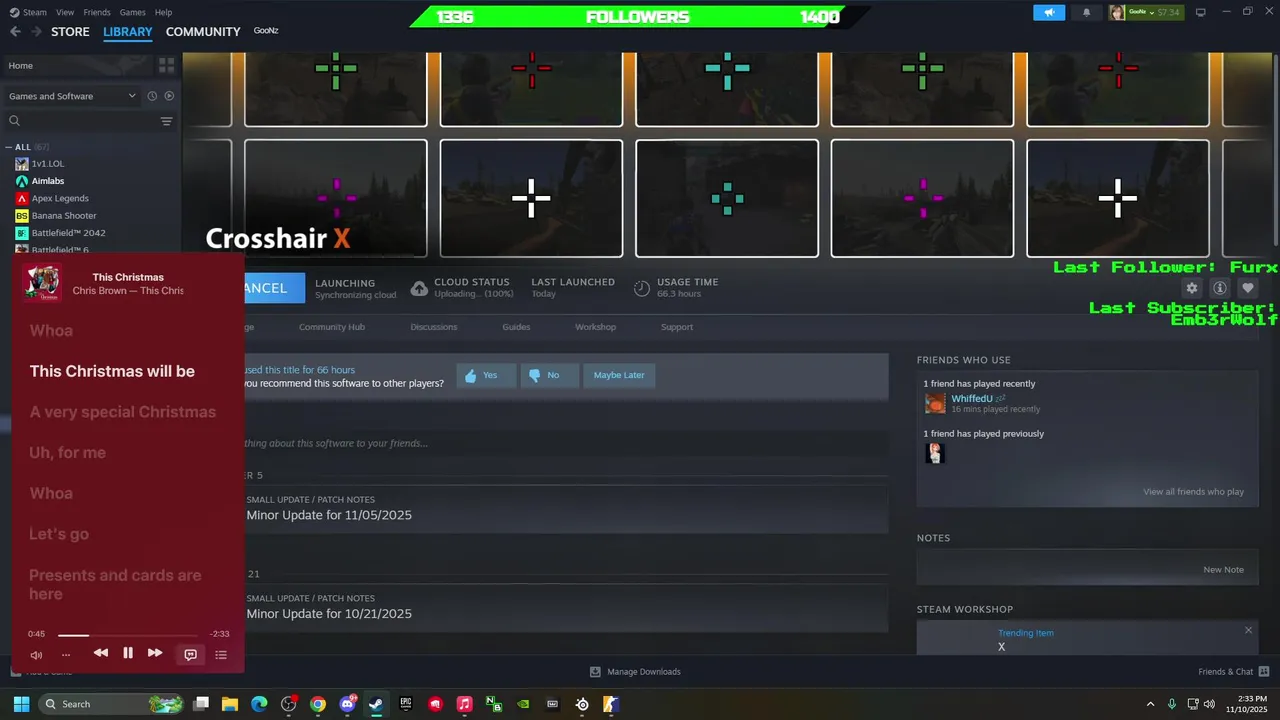
Task: Add Crosshair X to favorites heart icon
Action: point(1247,288)
